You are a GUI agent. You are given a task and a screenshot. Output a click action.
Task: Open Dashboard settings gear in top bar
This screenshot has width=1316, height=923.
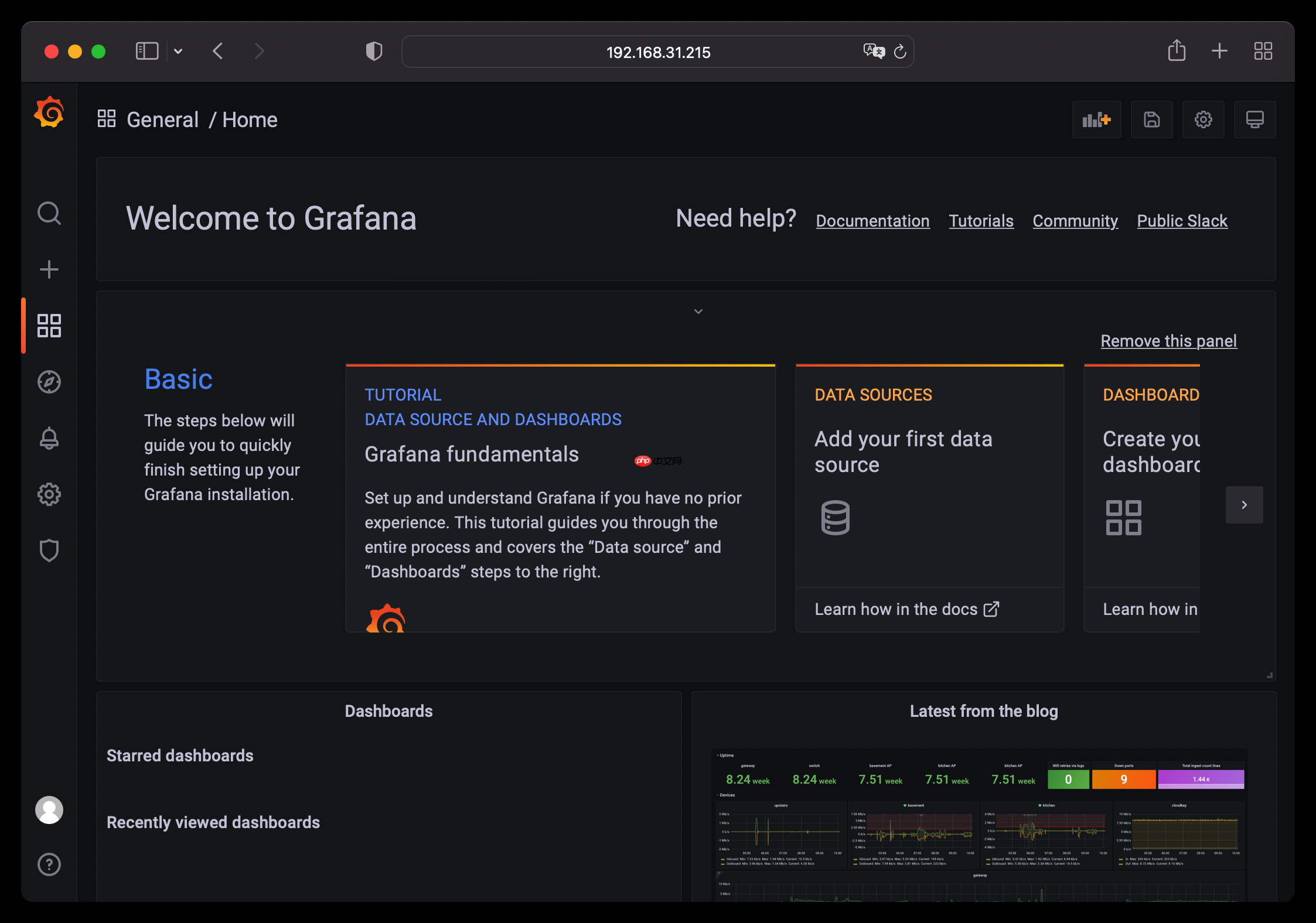point(1203,119)
